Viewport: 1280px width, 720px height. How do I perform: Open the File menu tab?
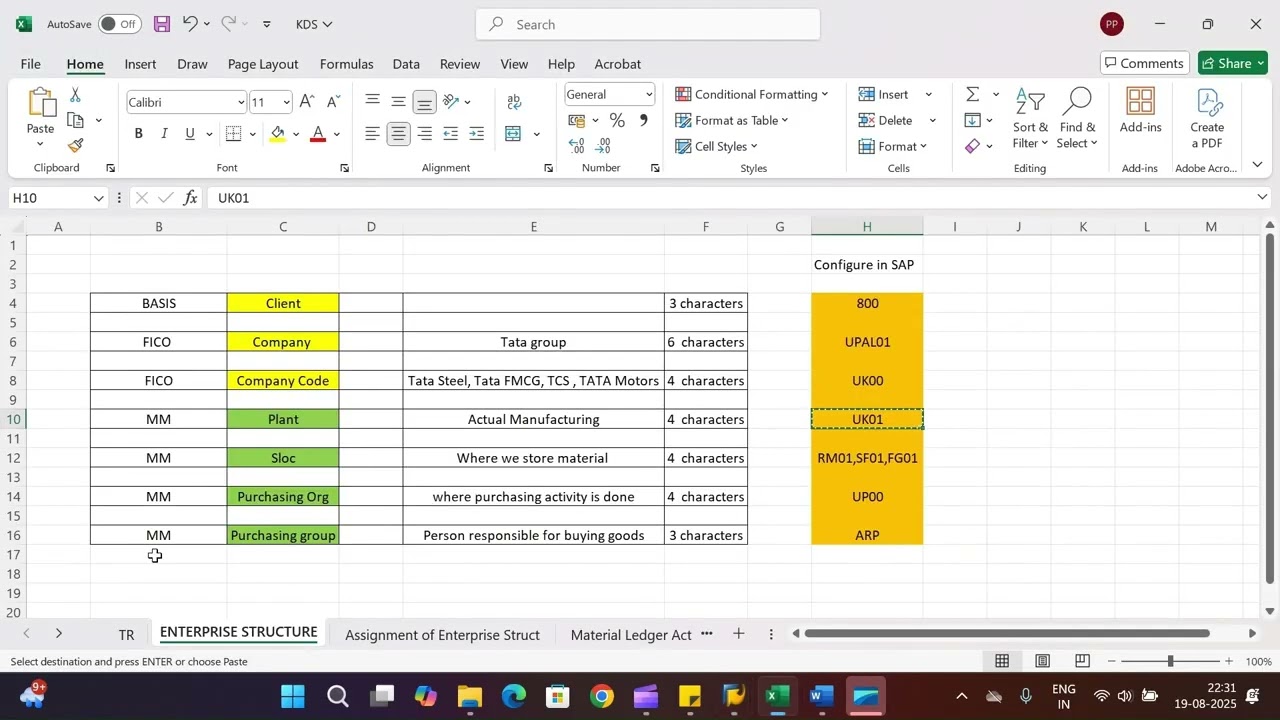31,63
